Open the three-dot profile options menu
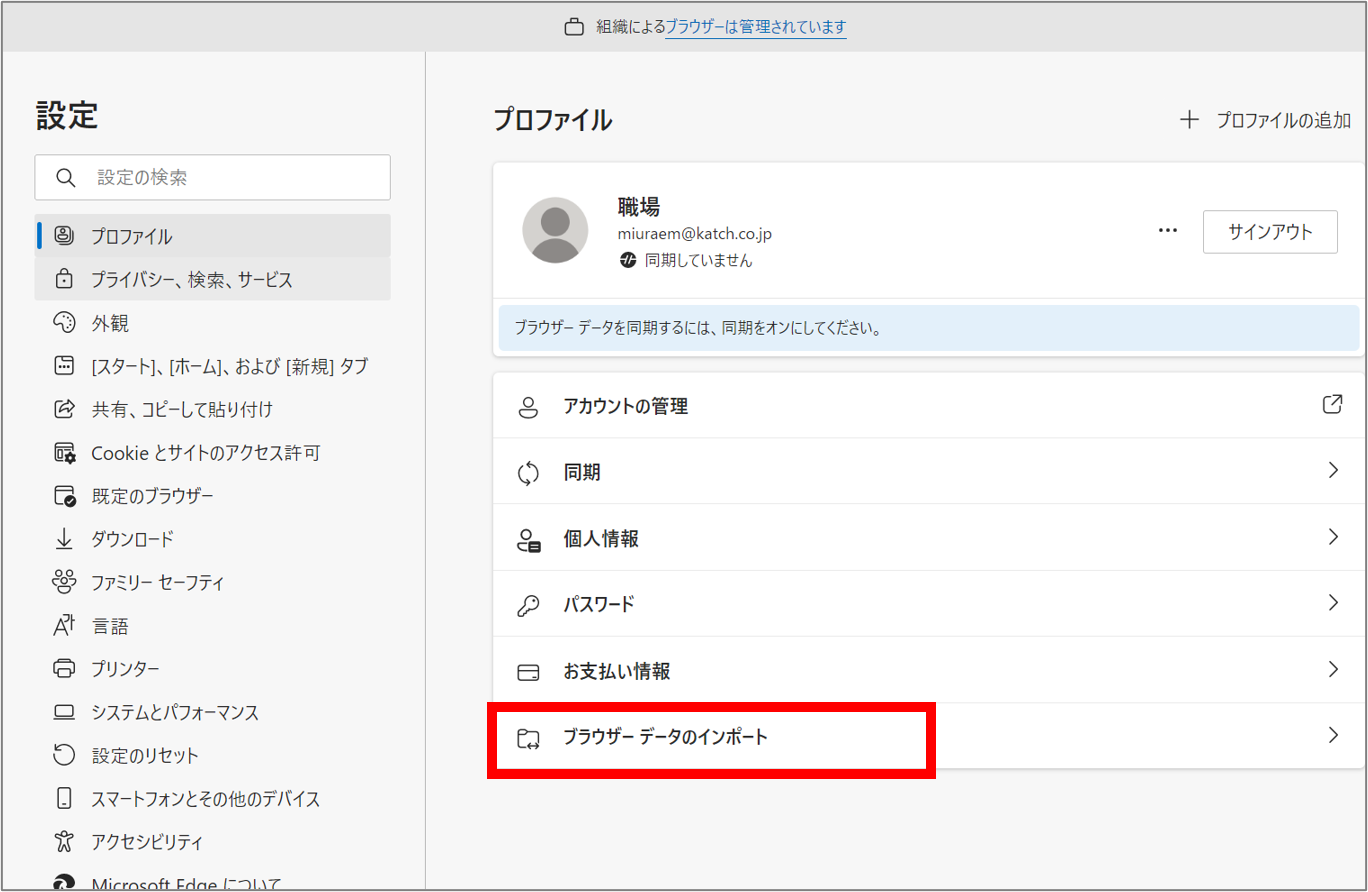1368x892 pixels. point(1167,231)
